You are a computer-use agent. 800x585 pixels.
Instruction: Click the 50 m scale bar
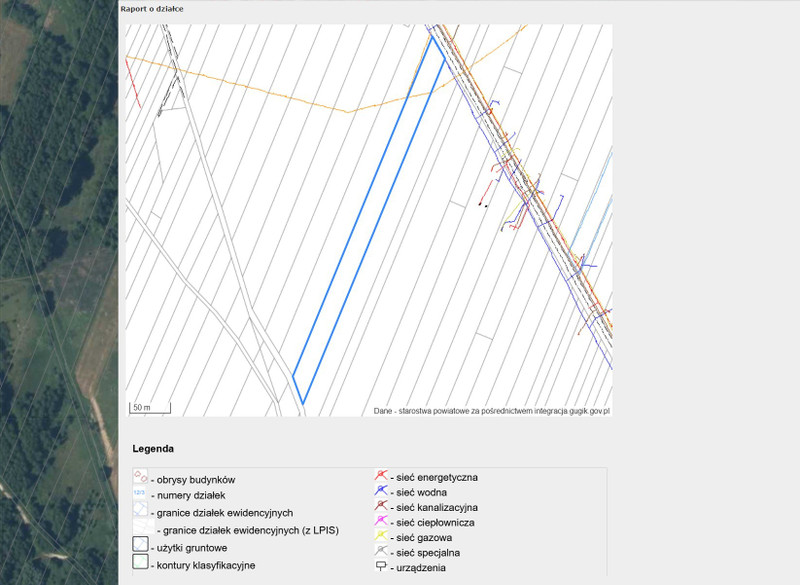pos(150,408)
